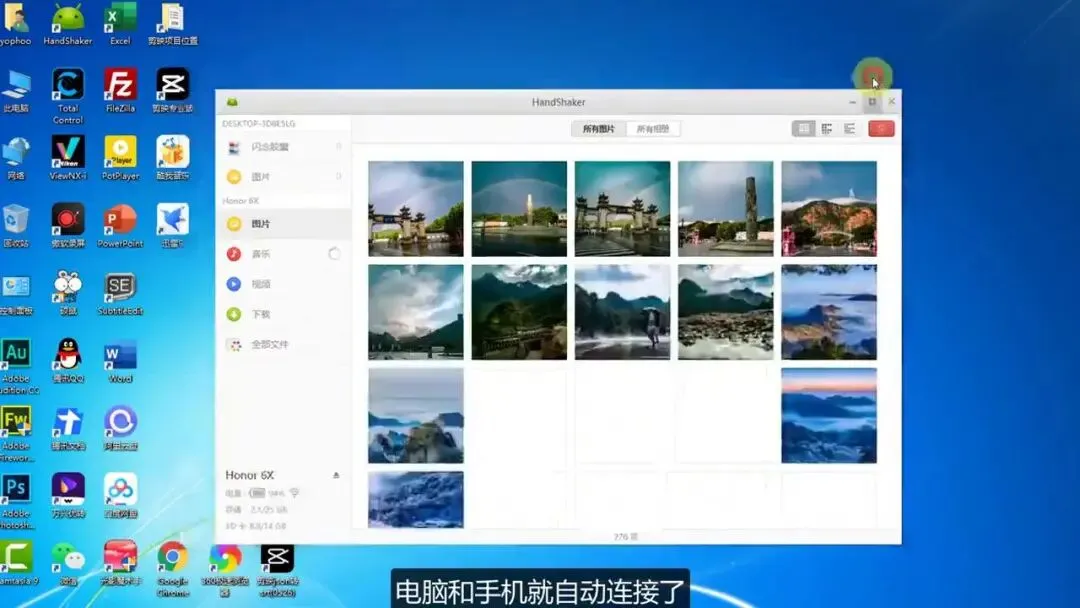Open the QQ penguin desktop icon

[68, 359]
